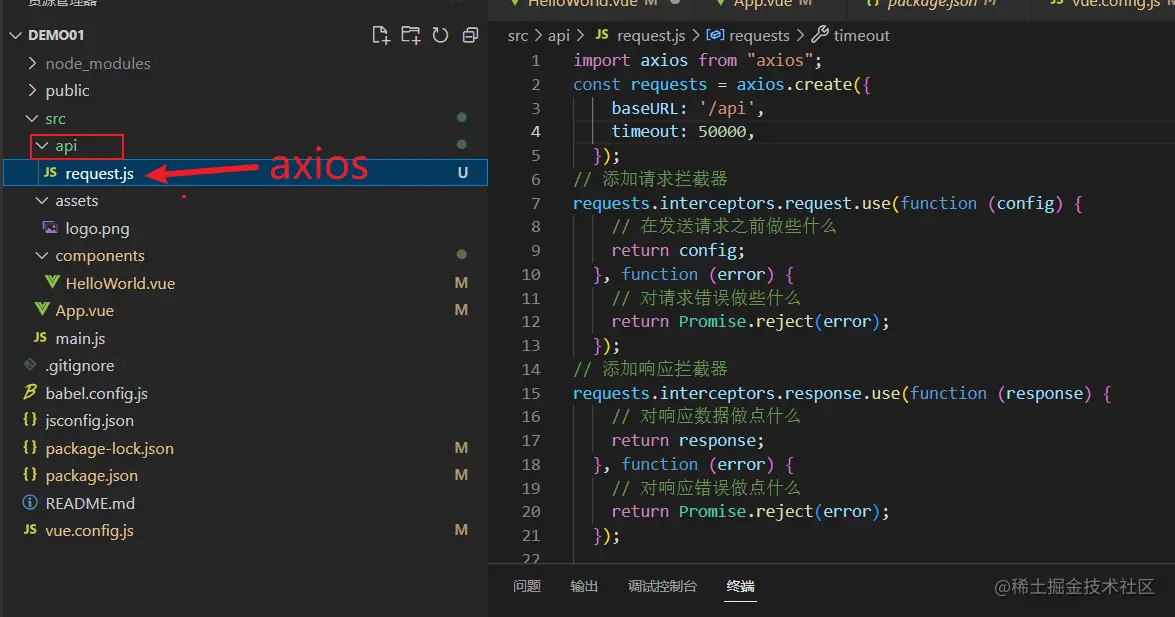Click the U status badge on request.js
Image resolution: width=1175 pixels, height=617 pixels.
point(462,172)
